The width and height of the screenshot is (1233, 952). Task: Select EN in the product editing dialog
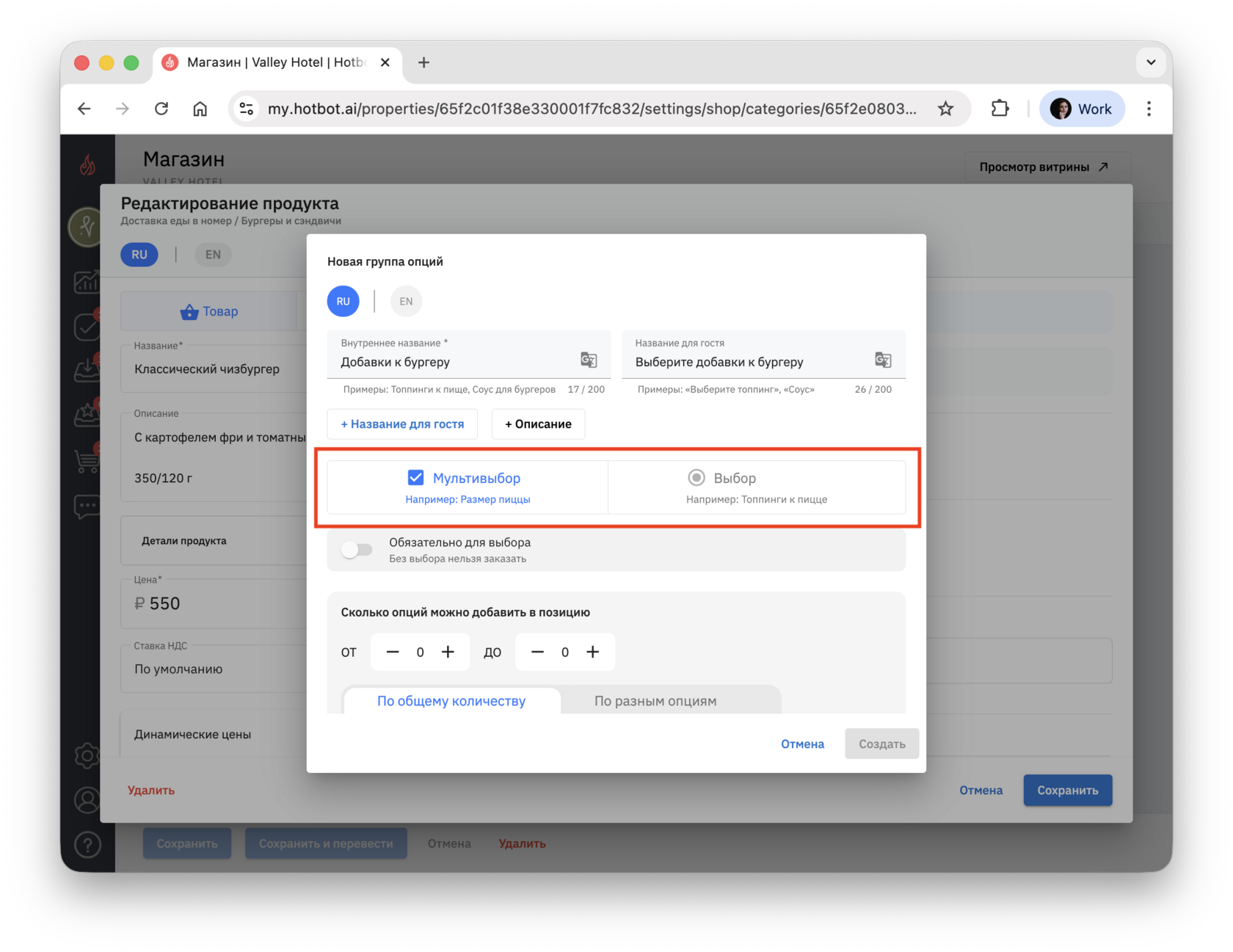[213, 255]
